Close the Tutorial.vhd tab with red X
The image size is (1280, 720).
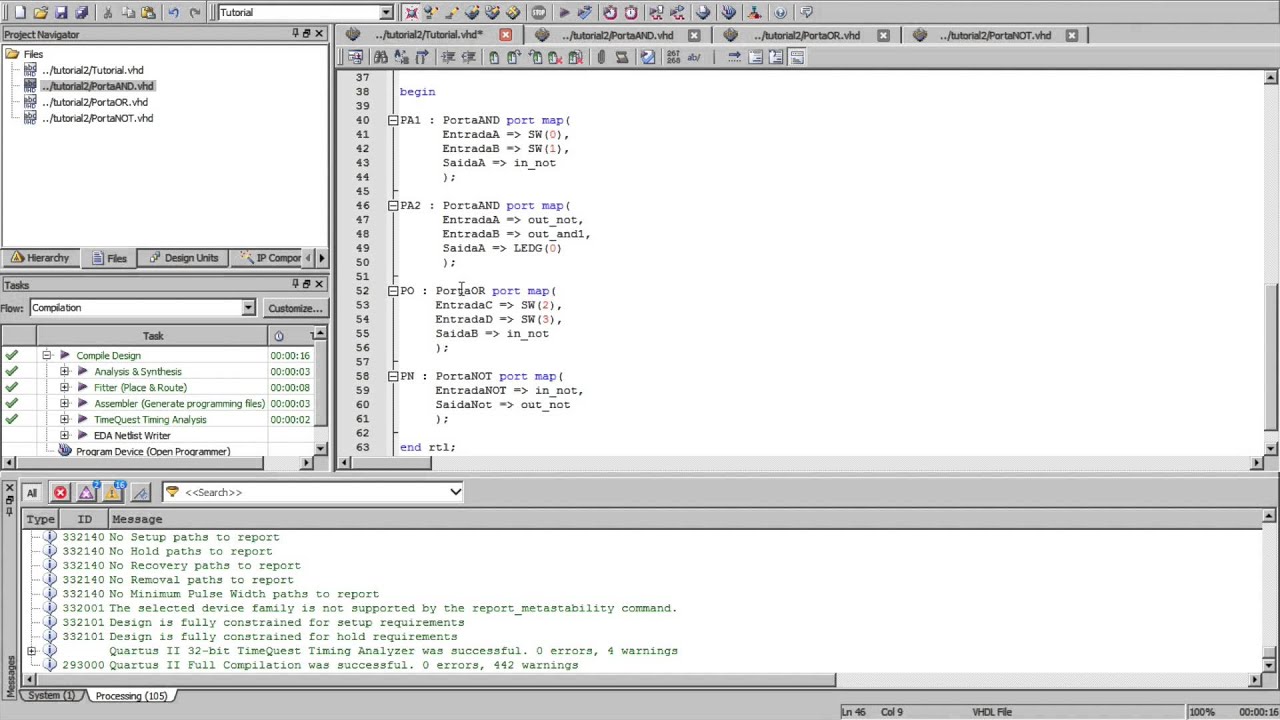(x=506, y=35)
